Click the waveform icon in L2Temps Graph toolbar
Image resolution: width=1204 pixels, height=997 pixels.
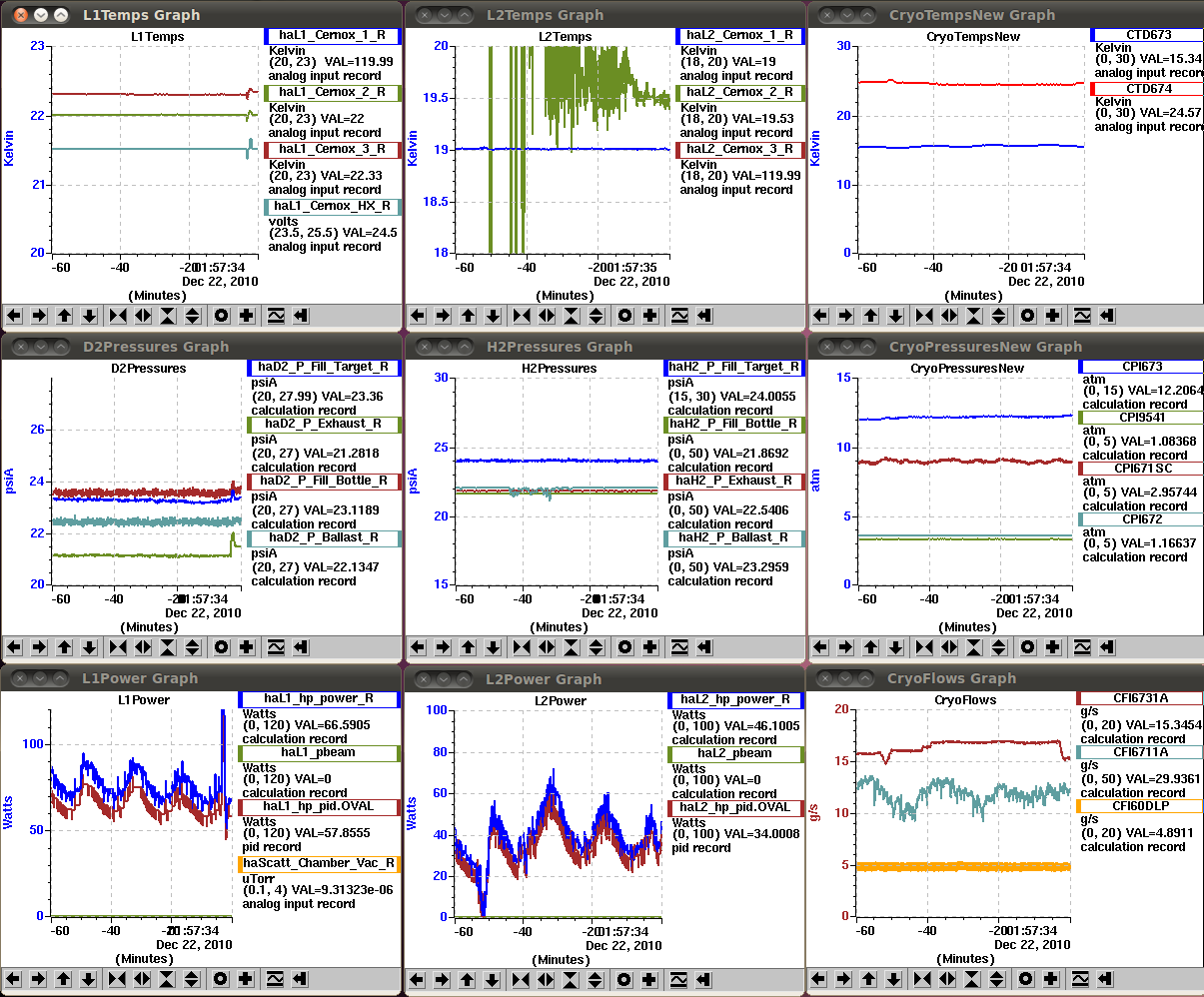(679, 315)
